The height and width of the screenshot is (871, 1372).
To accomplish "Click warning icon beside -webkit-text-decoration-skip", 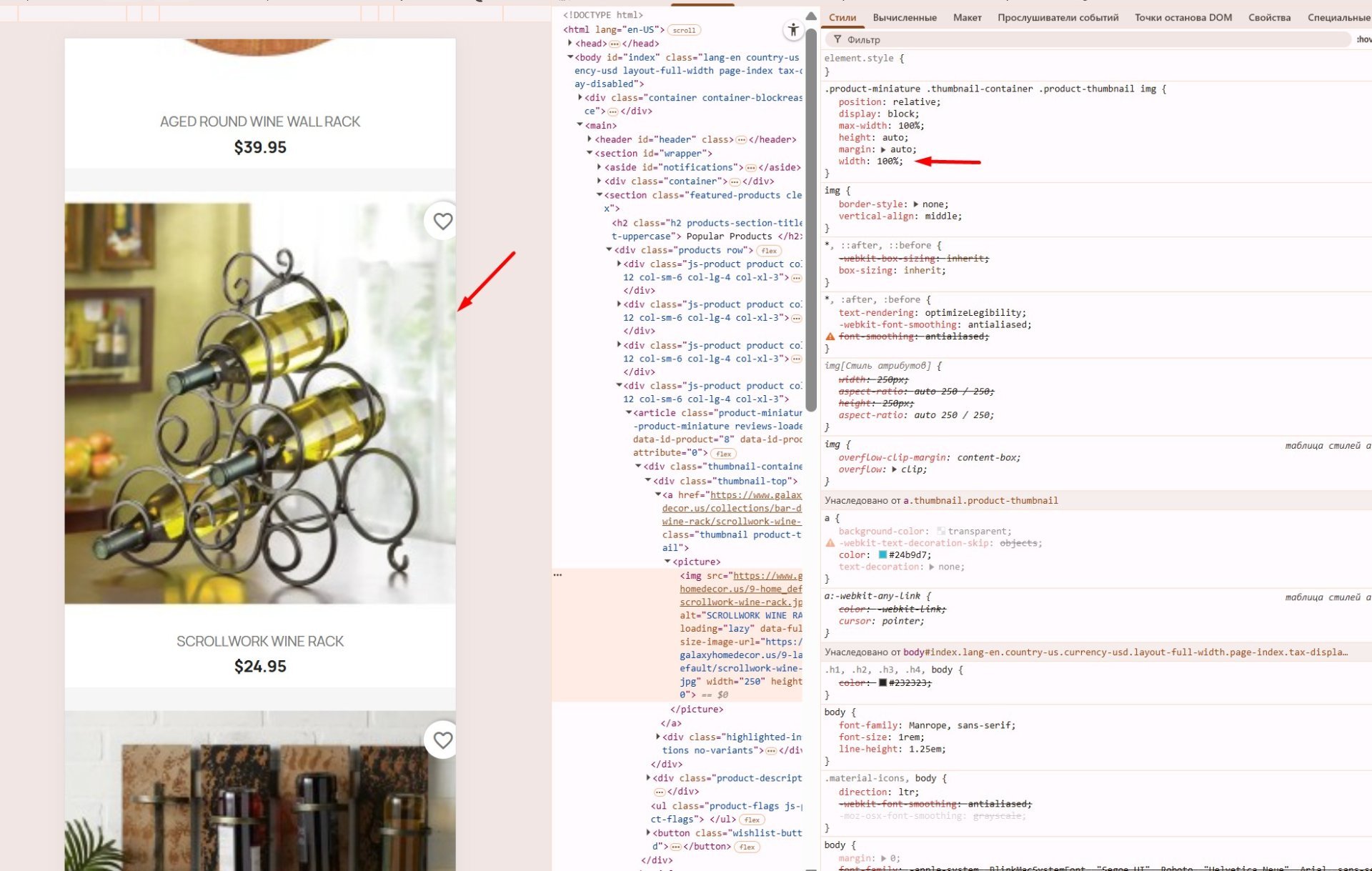I will coord(830,543).
